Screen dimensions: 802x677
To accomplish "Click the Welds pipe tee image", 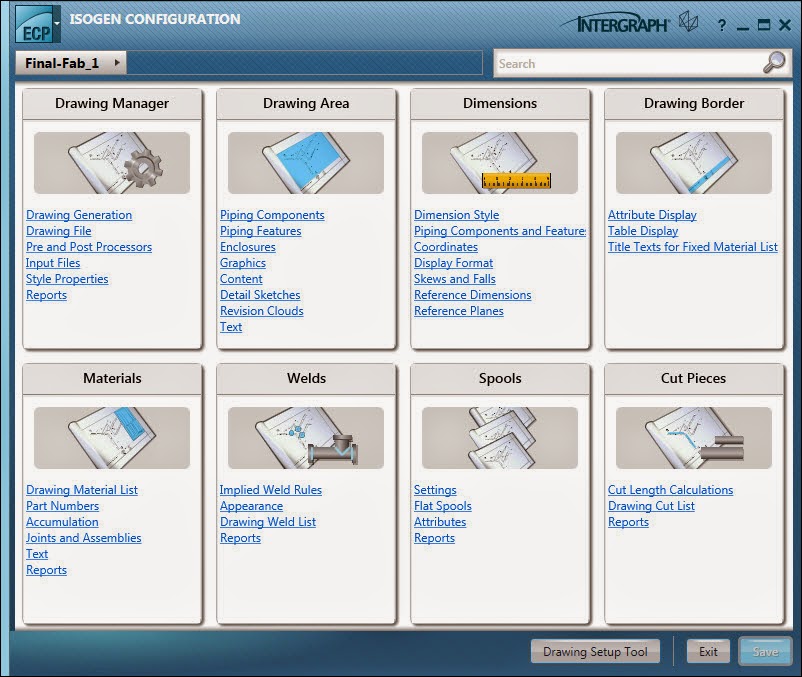I will click(x=306, y=438).
